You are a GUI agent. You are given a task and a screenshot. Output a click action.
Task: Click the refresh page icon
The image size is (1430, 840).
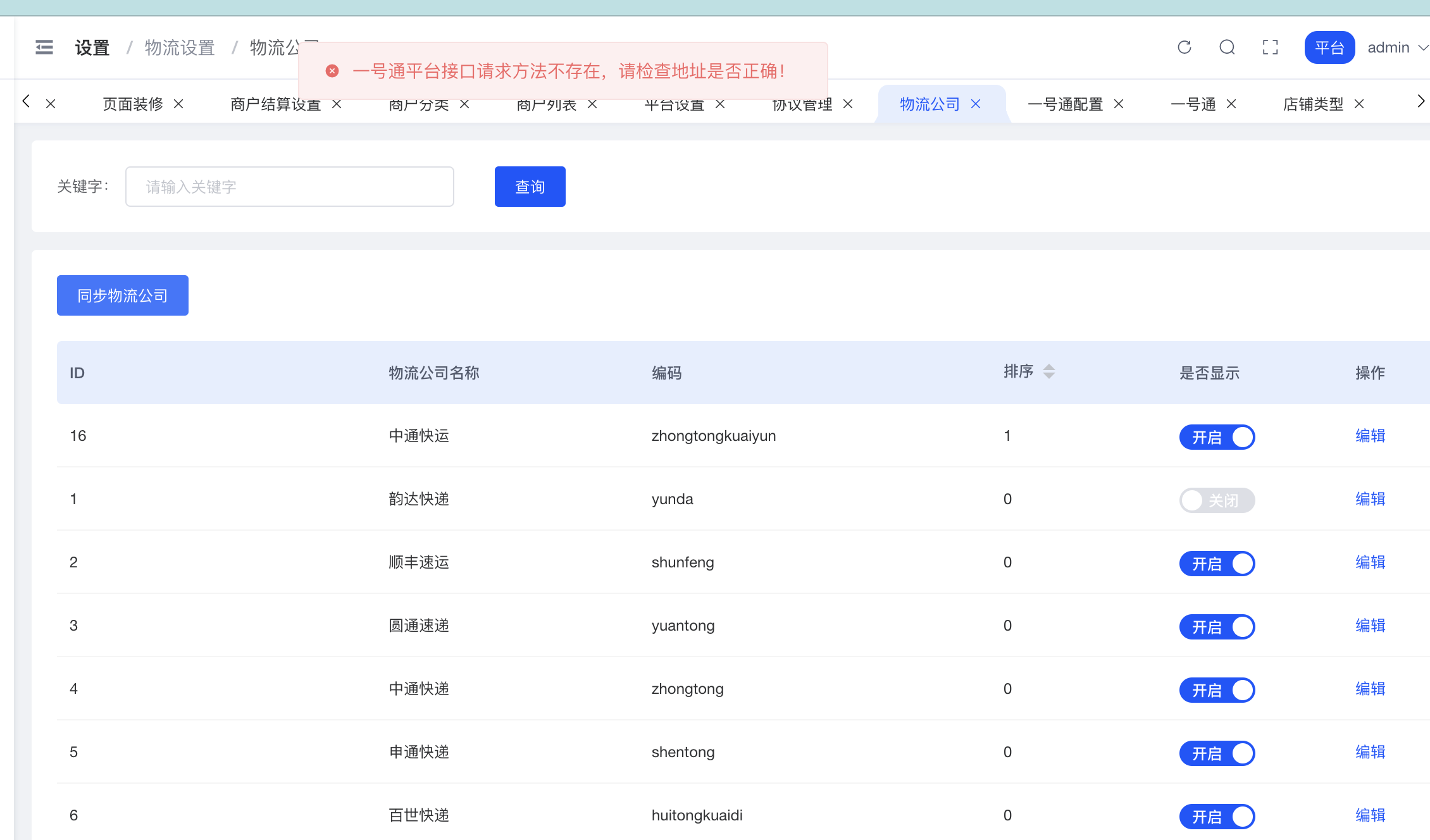coord(1184,47)
